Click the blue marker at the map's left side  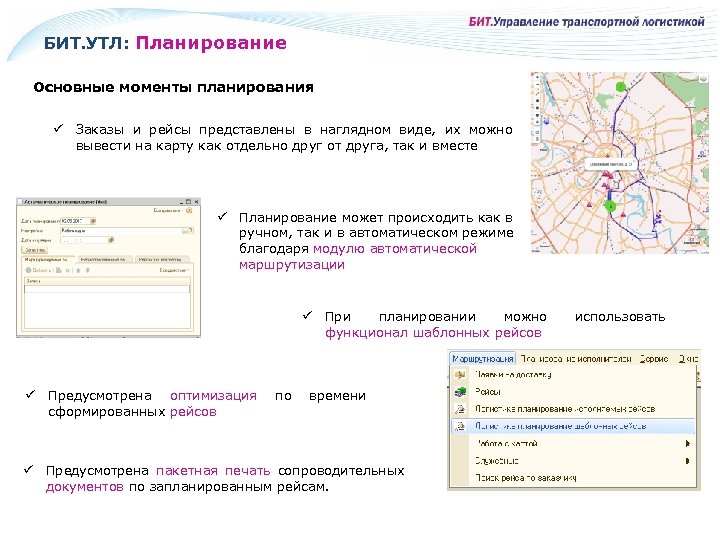click(x=546, y=122)
